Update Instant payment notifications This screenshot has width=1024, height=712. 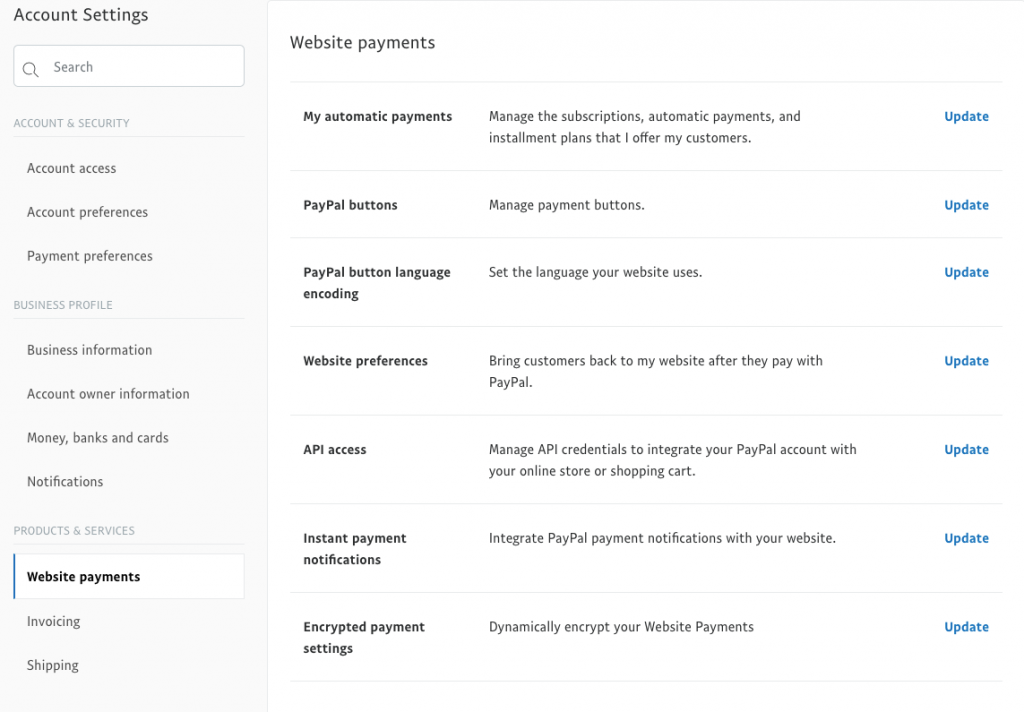click(966, 538)
